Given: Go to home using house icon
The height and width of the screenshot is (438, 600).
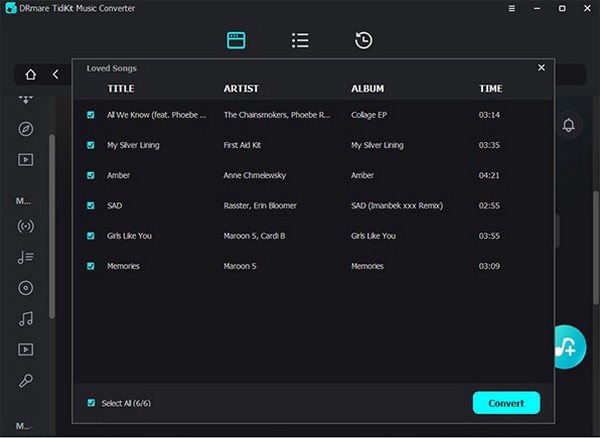Looking at the screenshot, I should coord(31,74).
